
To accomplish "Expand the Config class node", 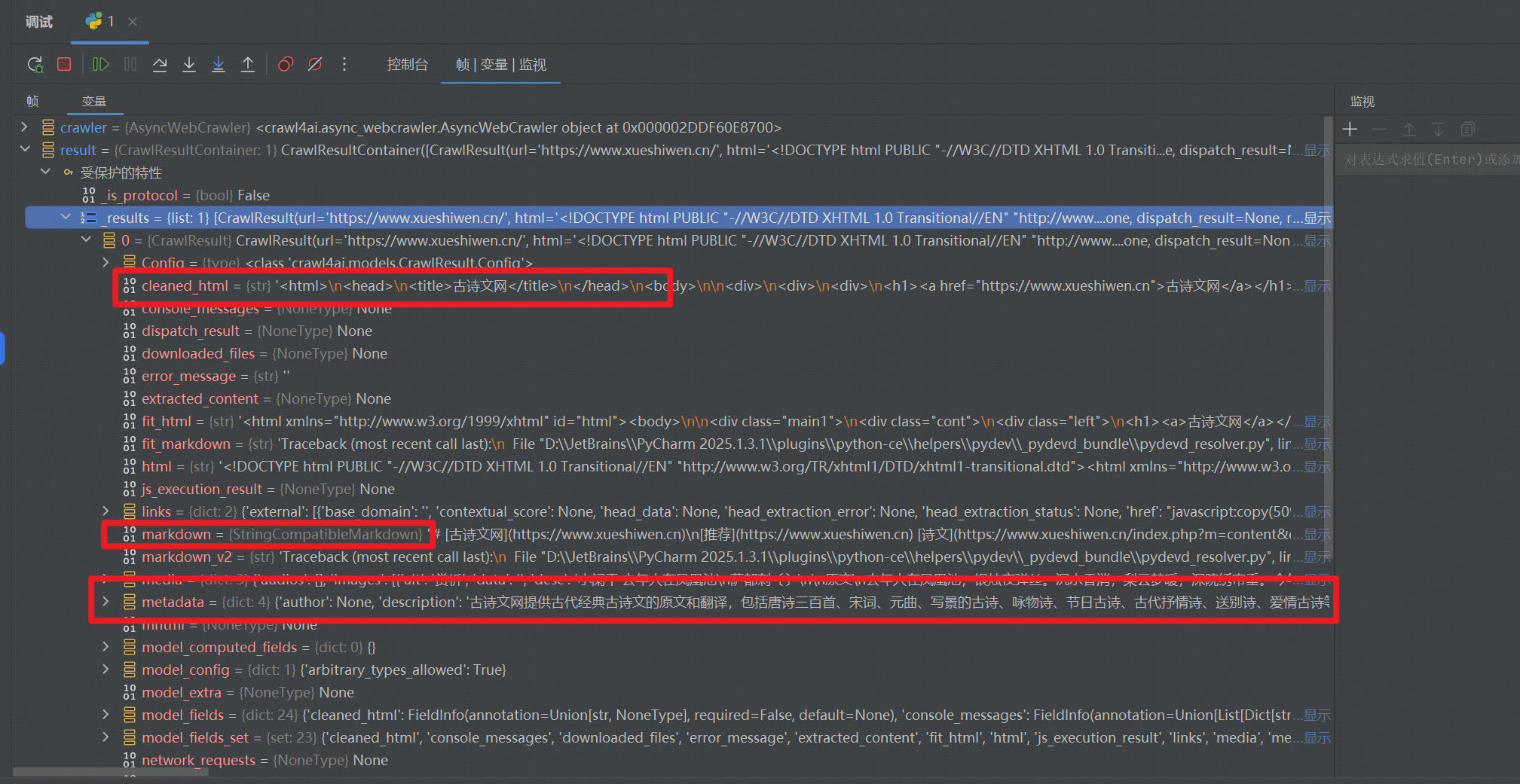I will pos(106,263).
